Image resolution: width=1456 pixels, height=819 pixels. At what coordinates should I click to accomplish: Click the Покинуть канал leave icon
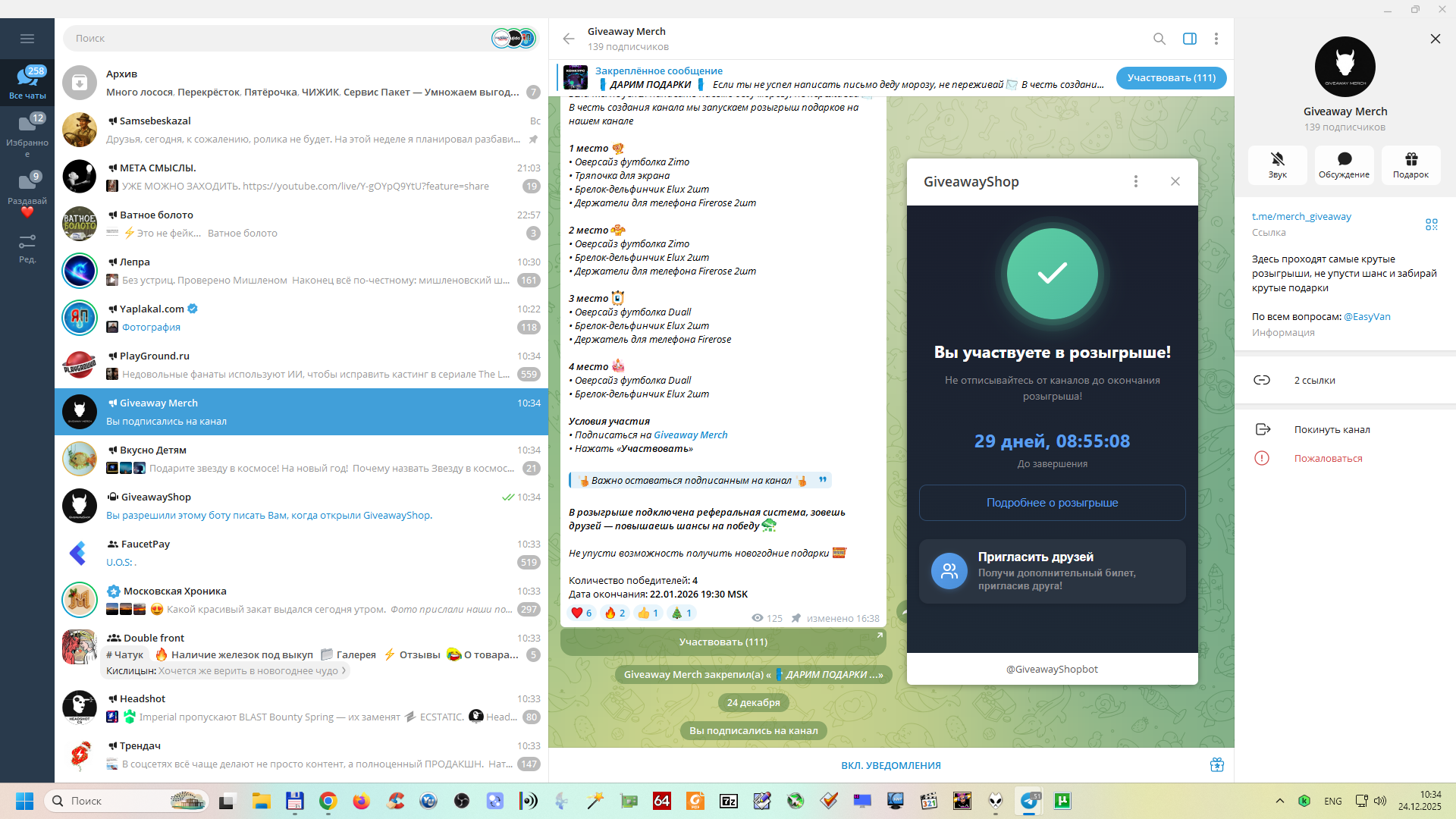1263,429
